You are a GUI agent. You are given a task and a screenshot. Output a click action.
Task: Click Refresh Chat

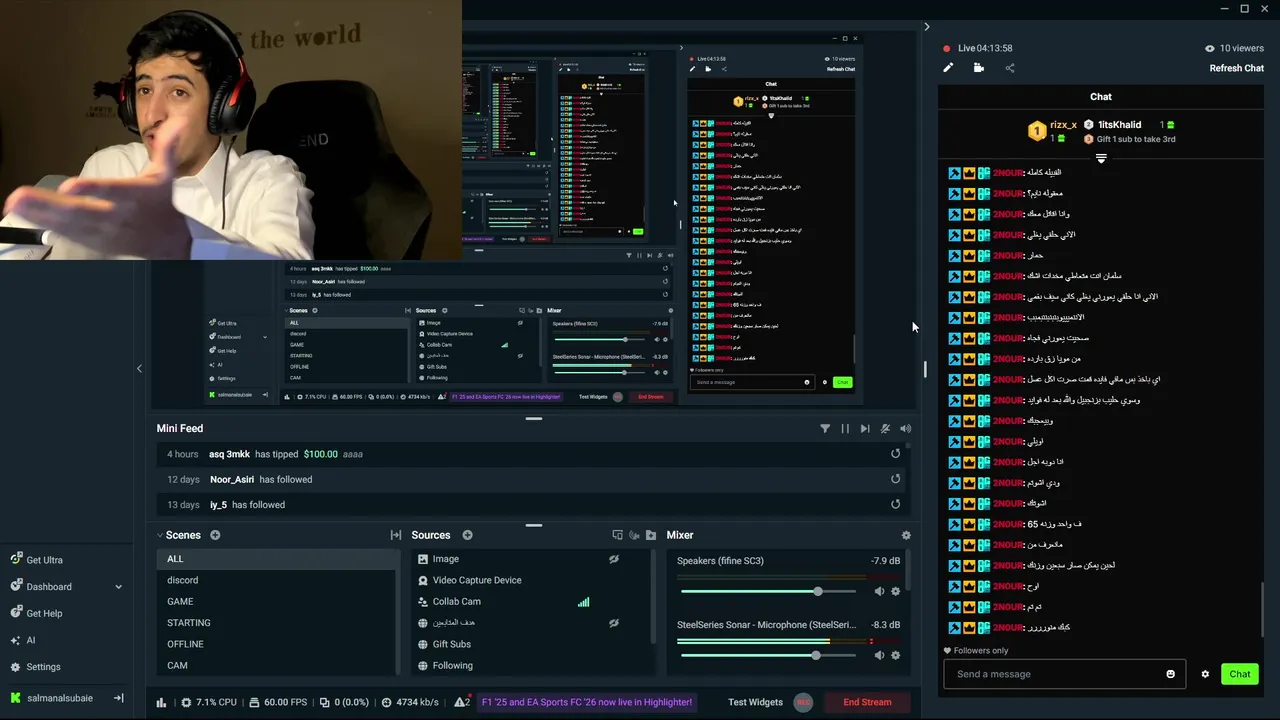pos(1236,68)
